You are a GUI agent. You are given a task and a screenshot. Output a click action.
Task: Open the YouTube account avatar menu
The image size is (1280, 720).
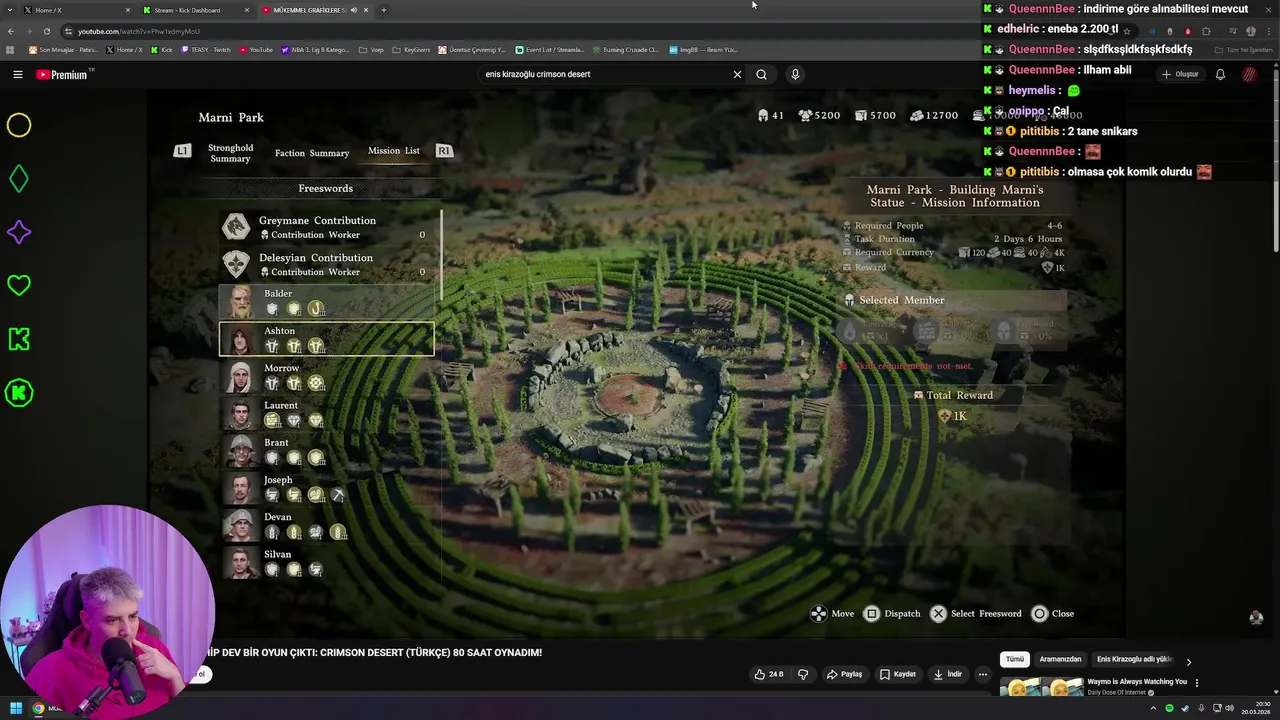1250,74
